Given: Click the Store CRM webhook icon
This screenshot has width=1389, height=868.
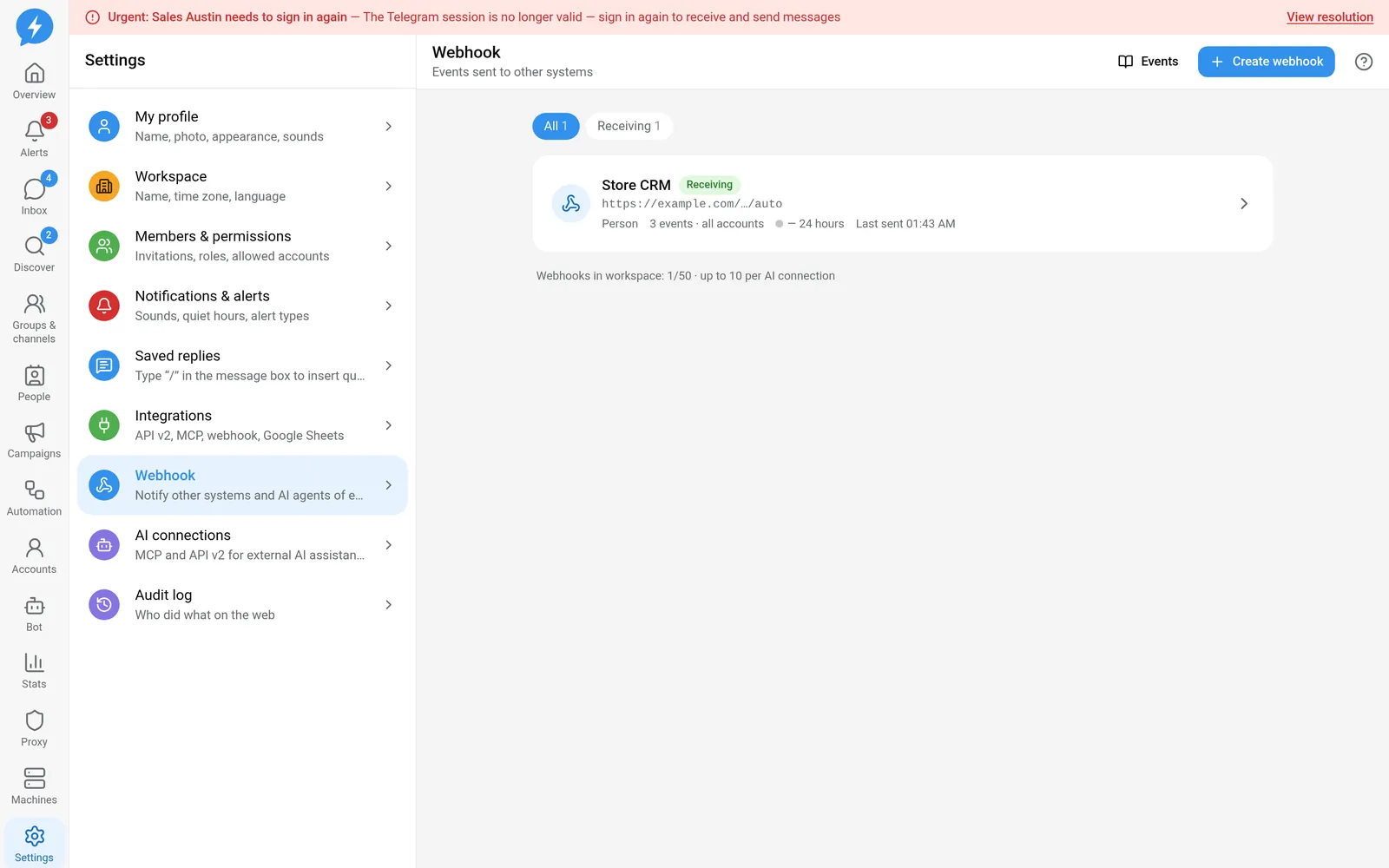Looking at the screenshot, I should tap(571, 204).
